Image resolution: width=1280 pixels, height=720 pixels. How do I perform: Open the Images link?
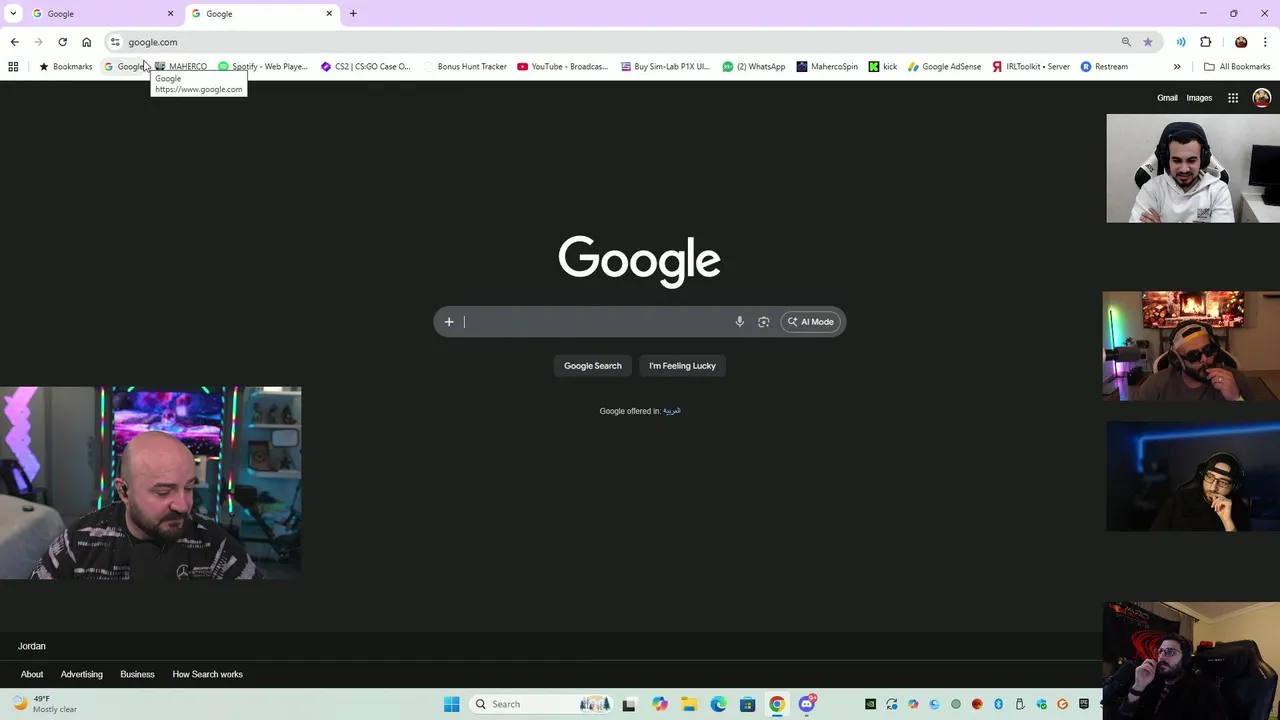pyautogui.click(x=1199, y=98)
